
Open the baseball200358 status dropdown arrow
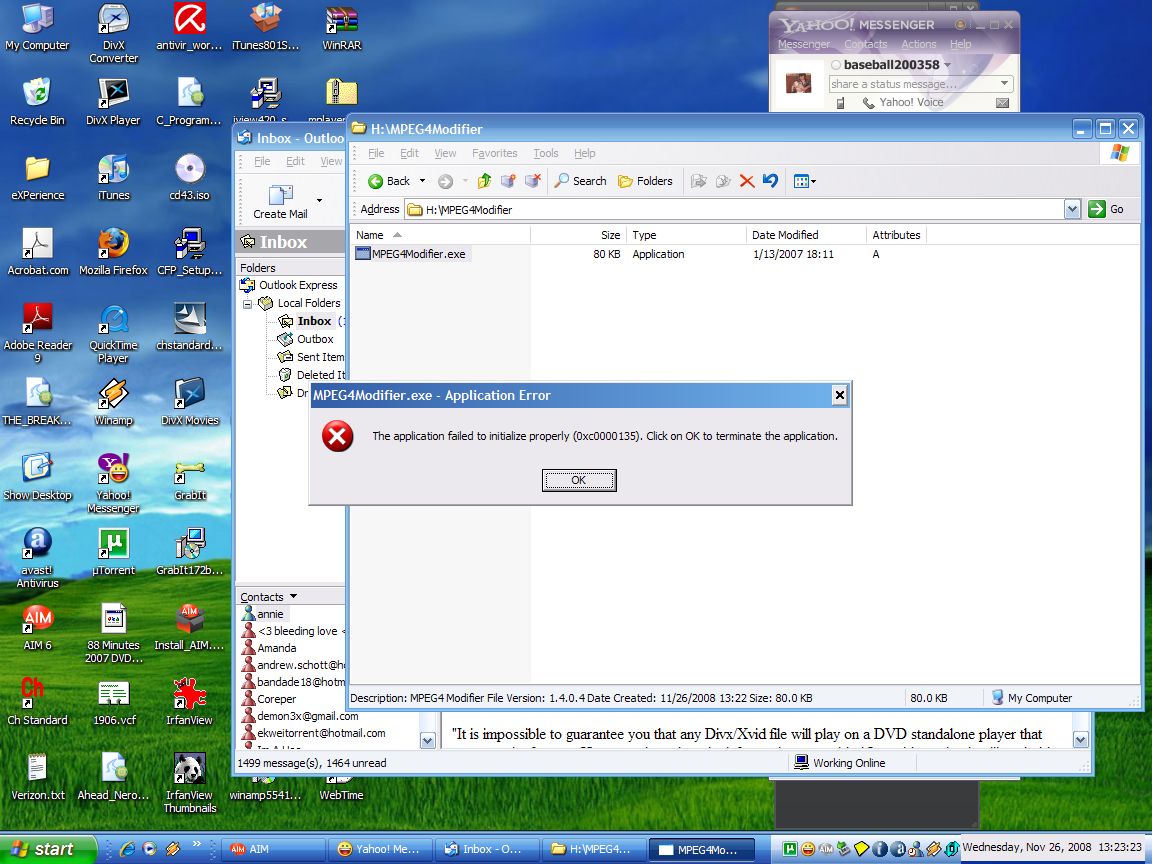click(x=947, y=65)
